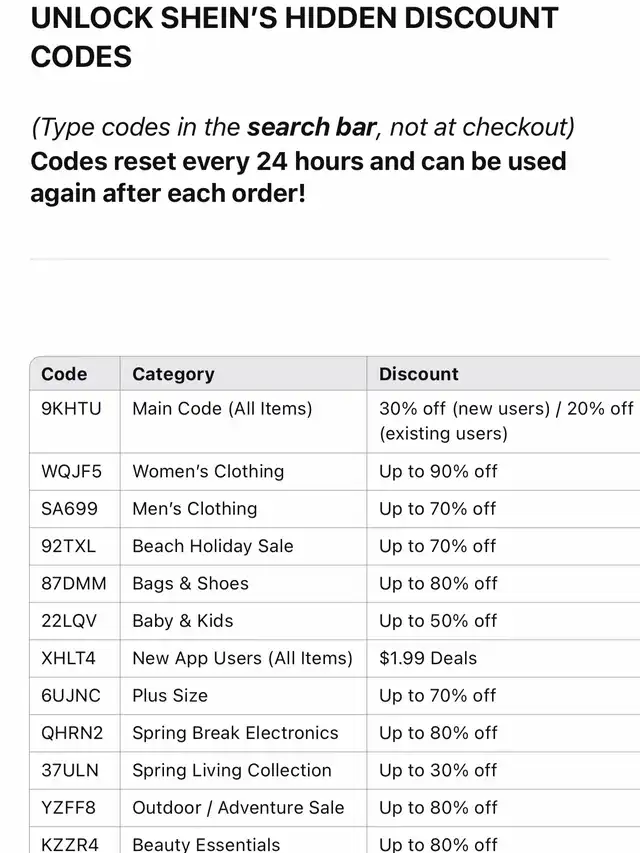The height and width of the screenshot is (853, 640).
Task: Select the 92TXL Beach Holiday code
Action: pos(69,546)
